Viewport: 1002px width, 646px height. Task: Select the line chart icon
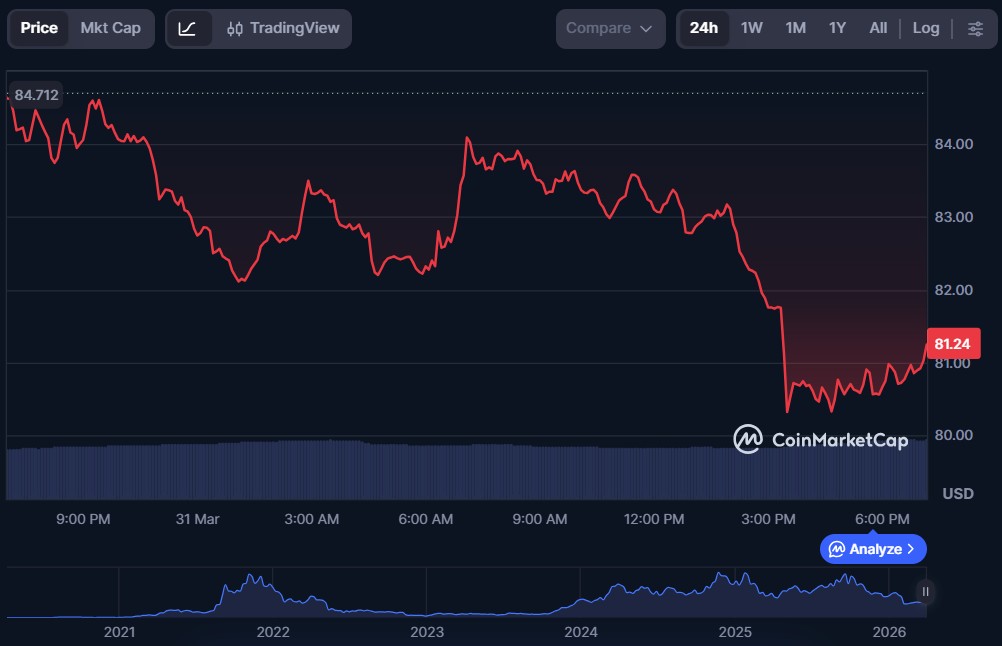pyautogui.click(x=187, y=29)
